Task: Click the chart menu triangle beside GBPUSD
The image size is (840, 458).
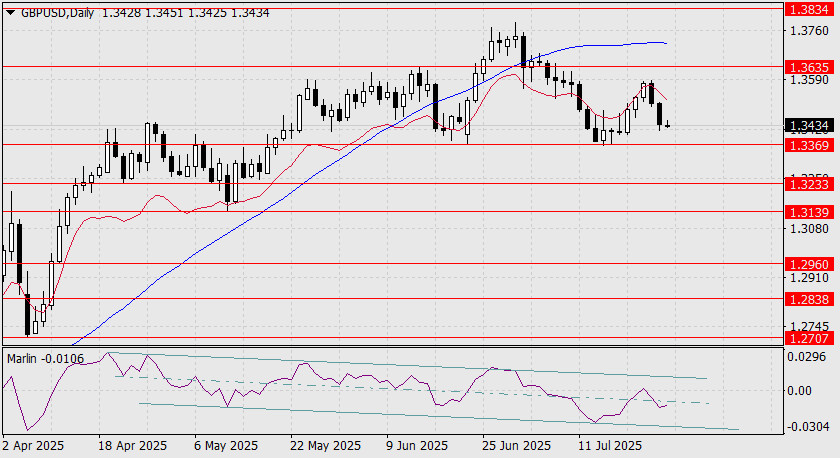Action: click(x=10, y=12)
